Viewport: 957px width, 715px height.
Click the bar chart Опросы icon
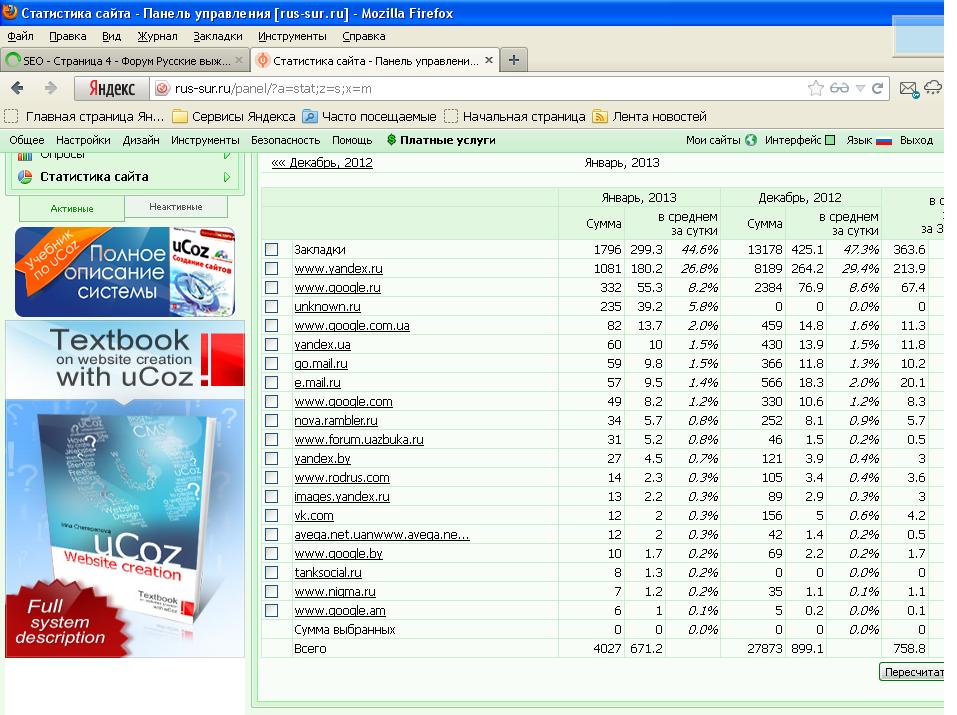(x=25, y=156)
